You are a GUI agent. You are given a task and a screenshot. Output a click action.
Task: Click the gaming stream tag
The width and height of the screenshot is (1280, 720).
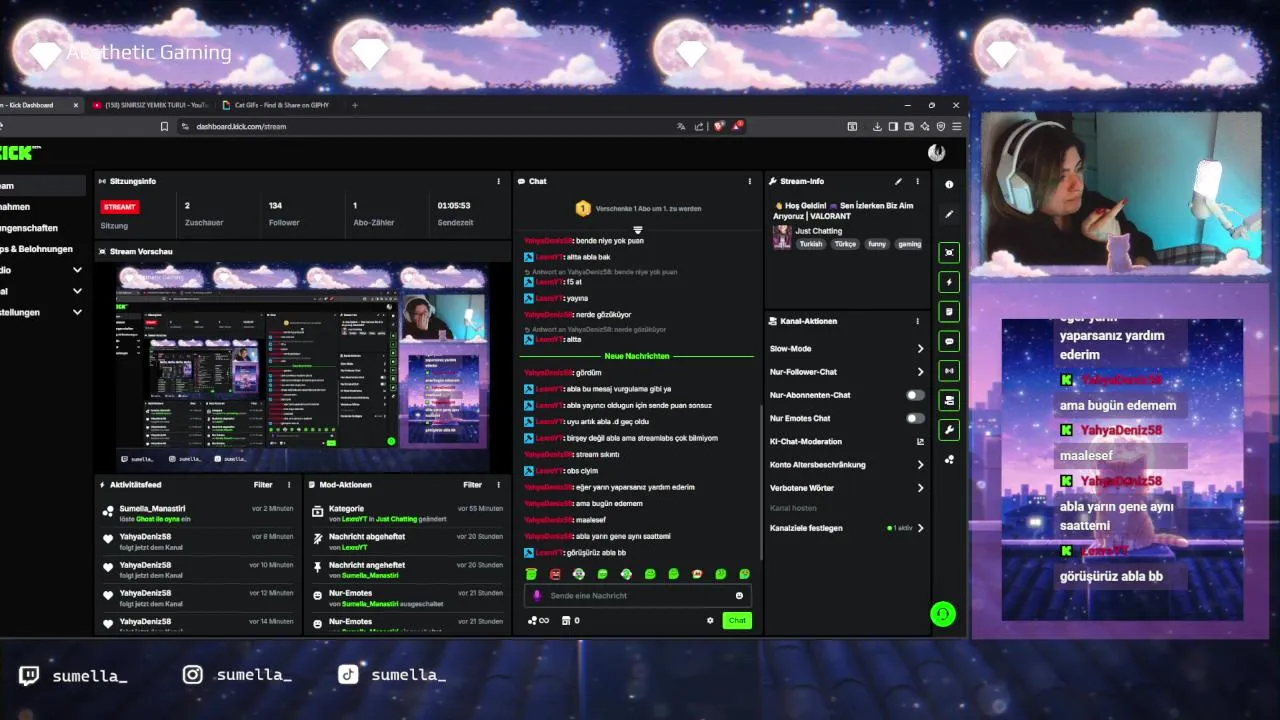pyautogui.click(x=909, y=244)
